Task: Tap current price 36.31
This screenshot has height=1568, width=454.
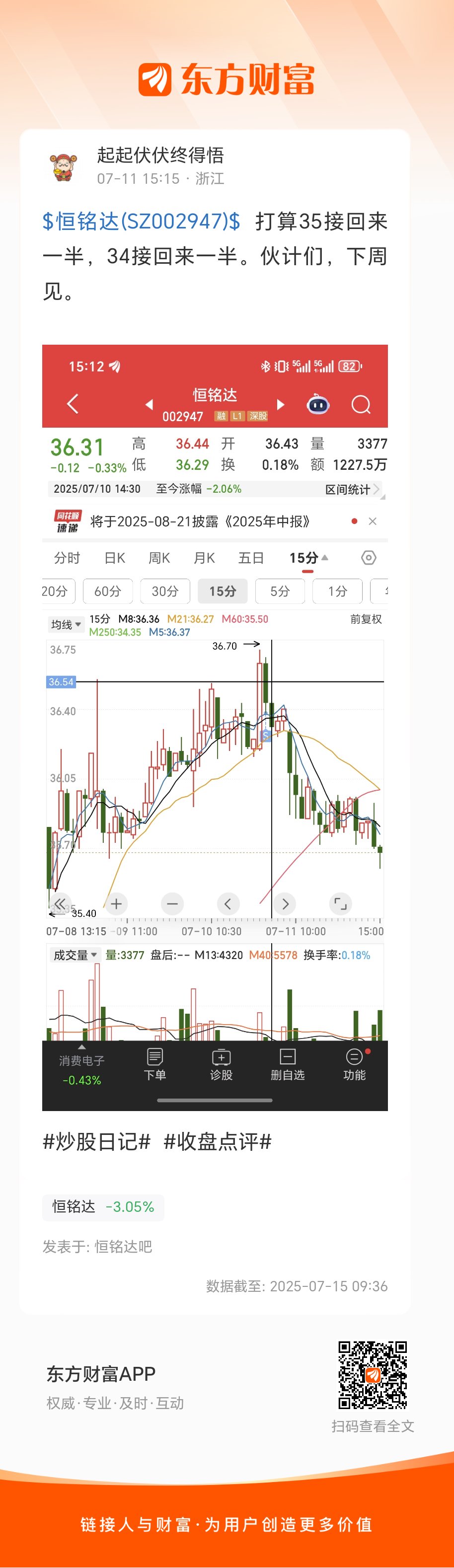Action: [x=77, y=448]
